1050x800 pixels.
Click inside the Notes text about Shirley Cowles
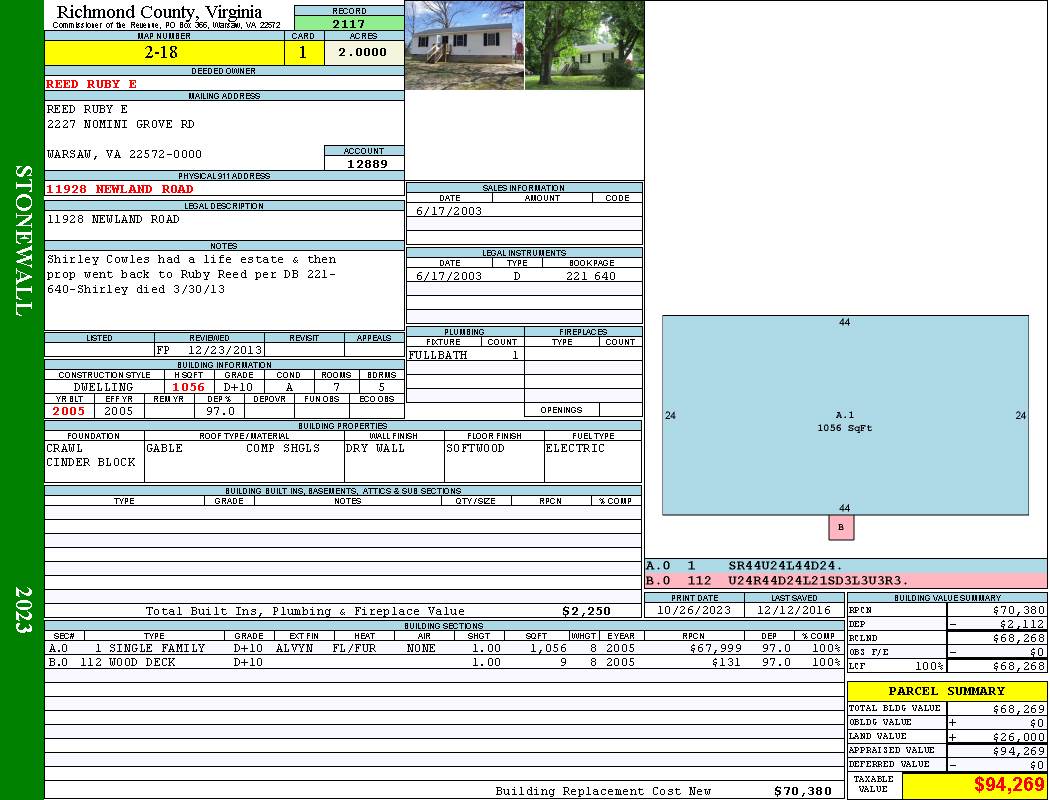[x=192, y=274]
